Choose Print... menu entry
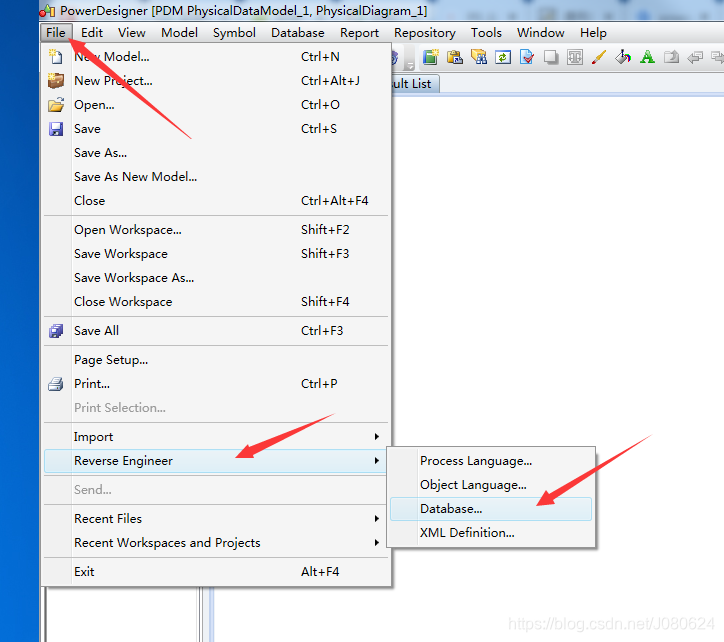724x642 pixels. pos(216,384)
